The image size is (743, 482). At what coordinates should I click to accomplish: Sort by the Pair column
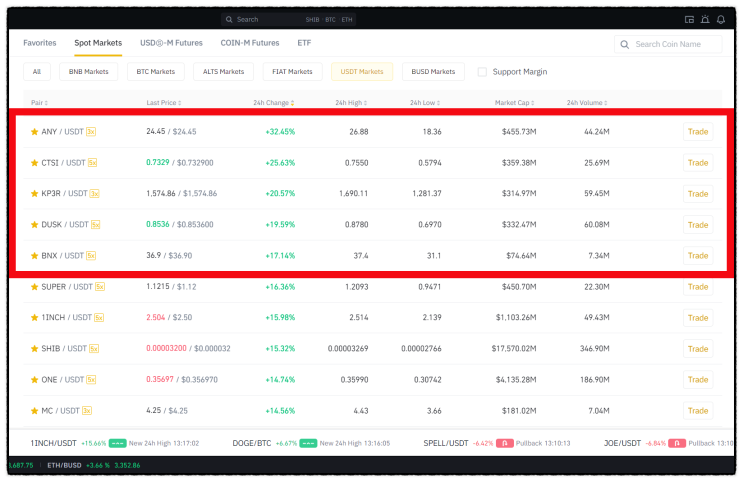[39, 102]
